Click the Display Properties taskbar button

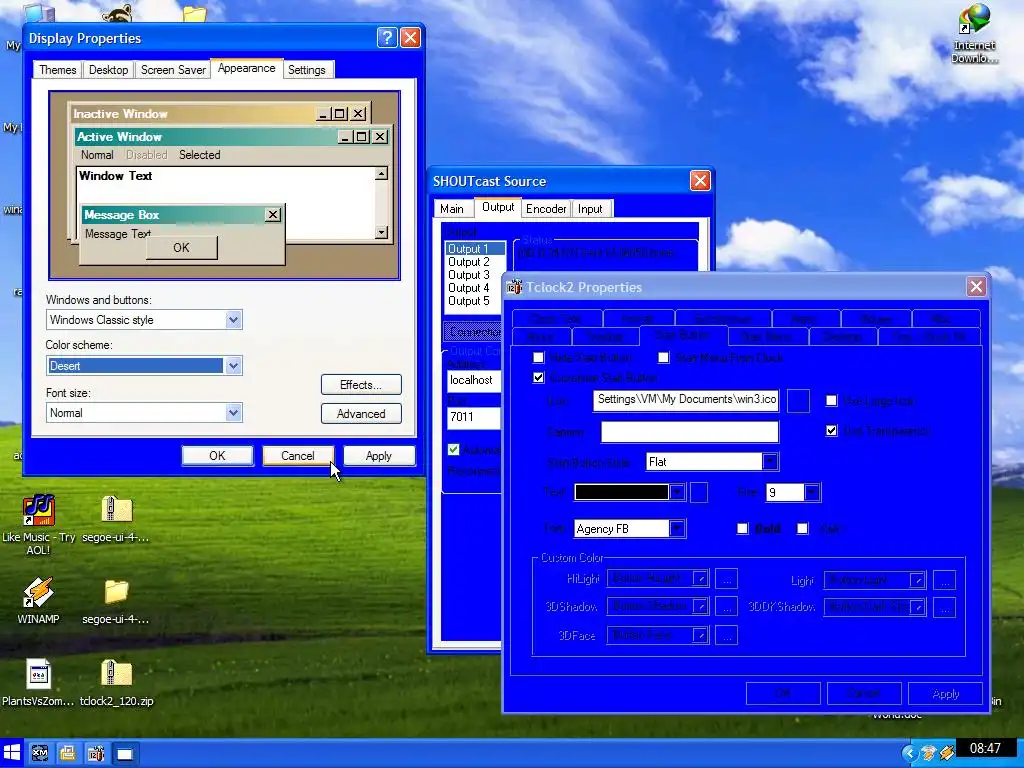point(125,754)
